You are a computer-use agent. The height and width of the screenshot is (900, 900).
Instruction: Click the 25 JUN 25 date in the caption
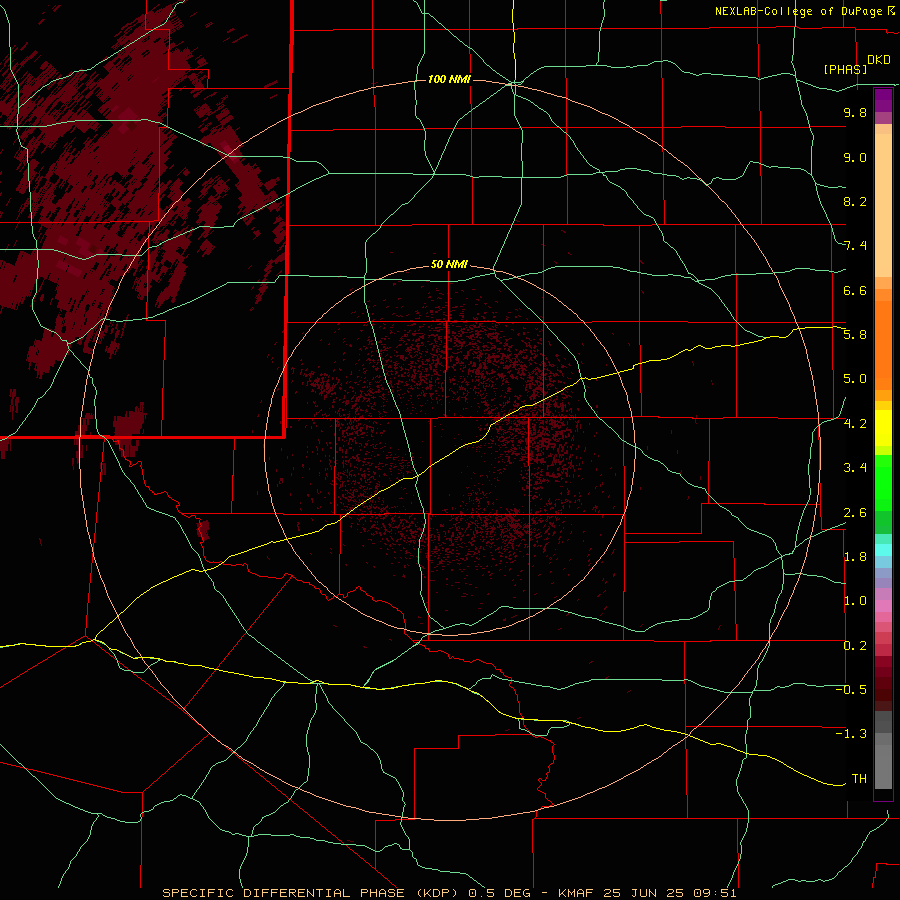click(643, 893)
